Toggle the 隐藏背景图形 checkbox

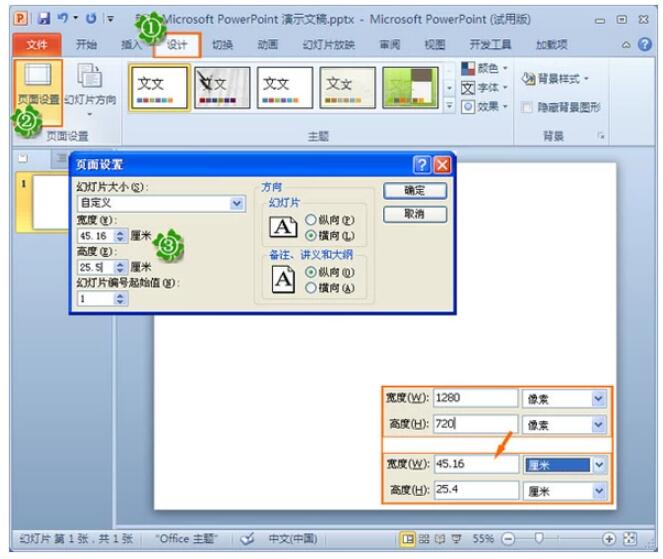(527, 108)
